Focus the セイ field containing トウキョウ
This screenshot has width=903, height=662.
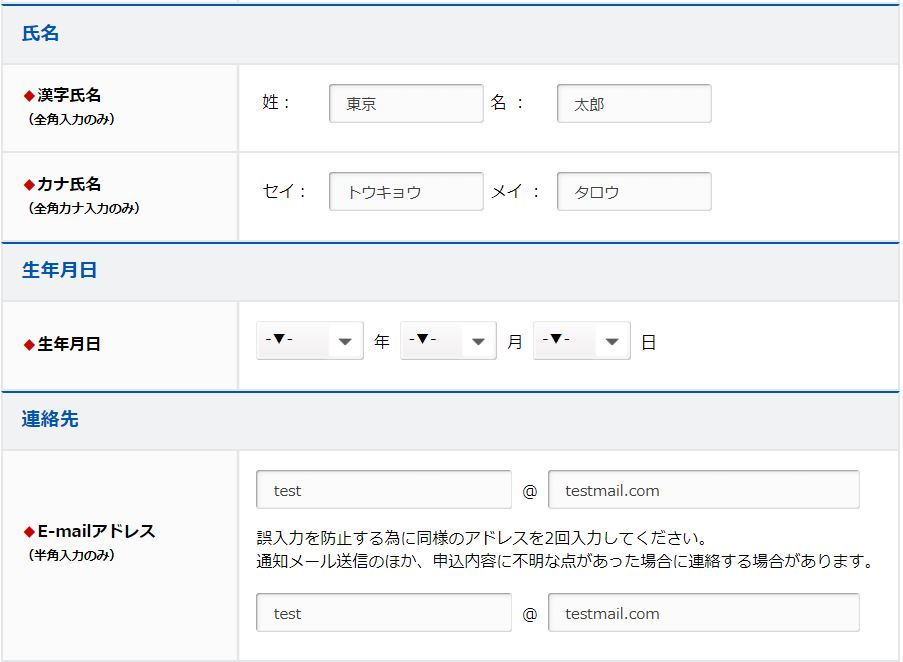(405, 192)
